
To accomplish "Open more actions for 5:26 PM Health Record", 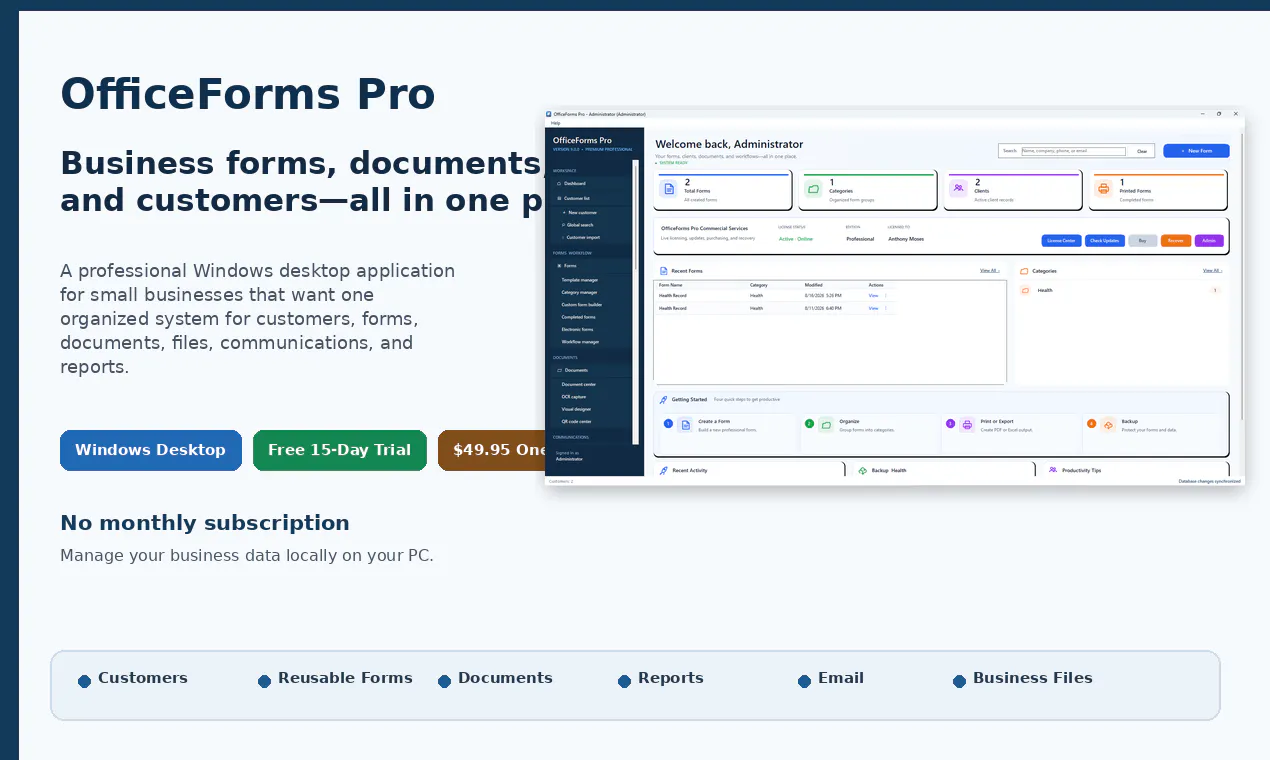I will coord(886,296).
